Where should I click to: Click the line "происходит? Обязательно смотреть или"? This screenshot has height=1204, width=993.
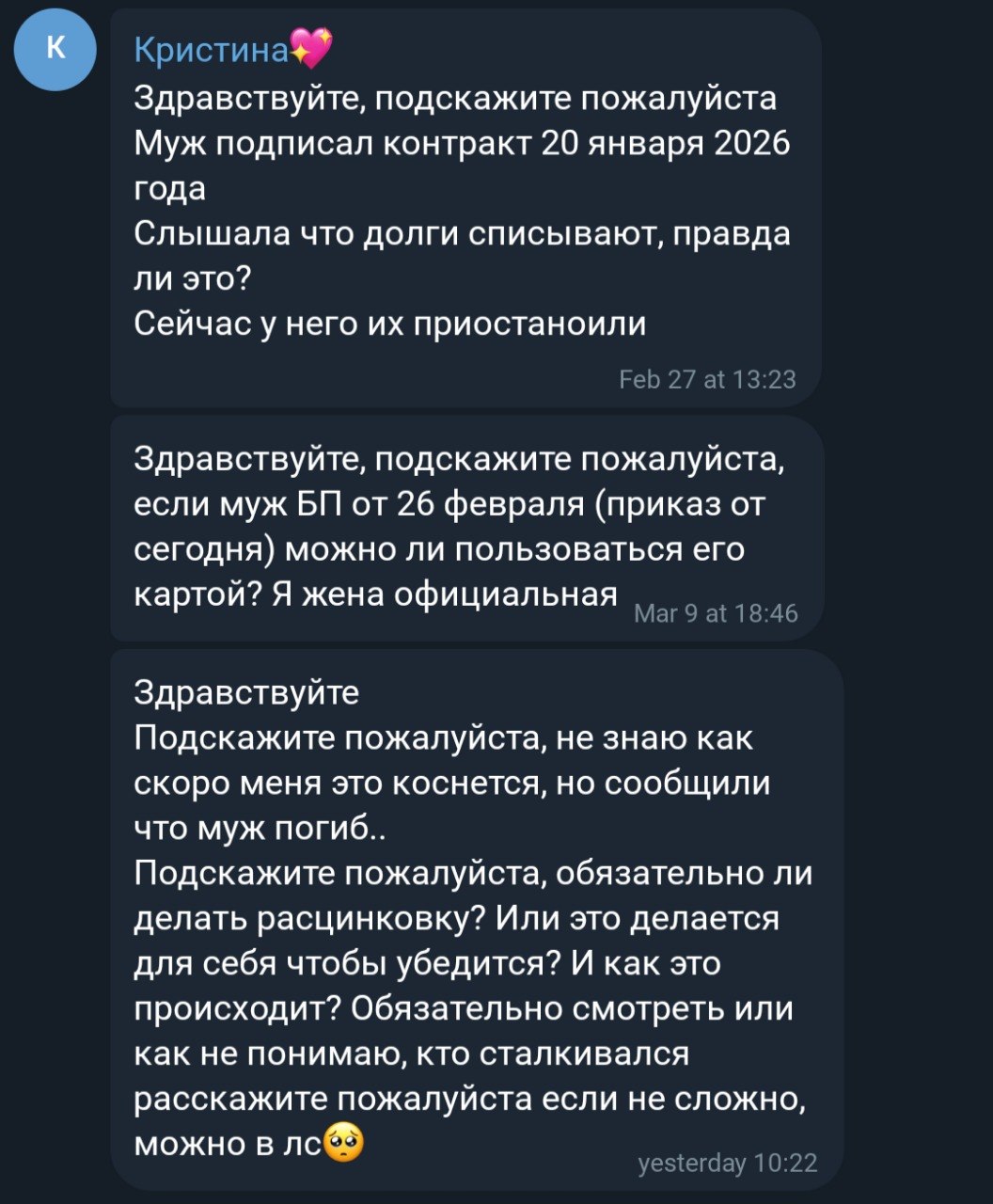(464, 1008)
